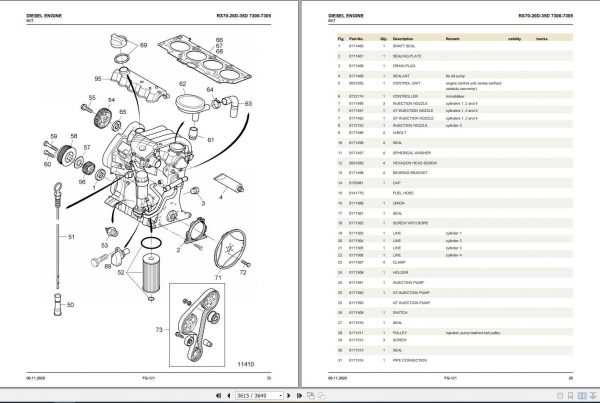Screen dimensions: 600x403
Task: Click callout number 72 in diagram
Action: (x=243, y=272)
